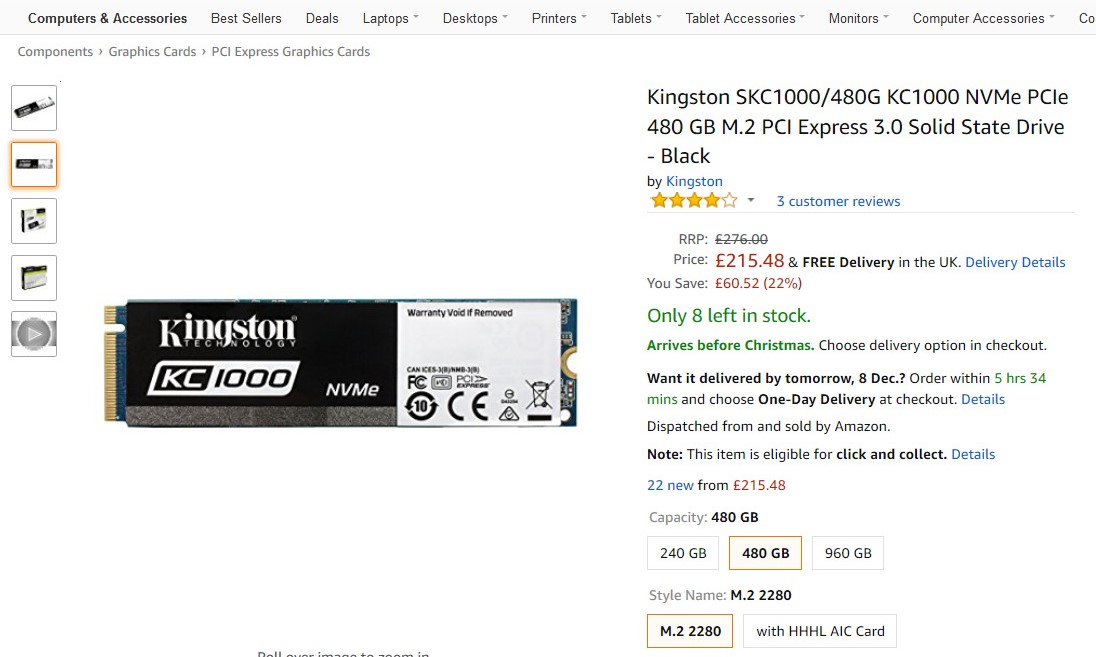Expand the Desktops dropdown menu
This screenshot has height=657, width=1096.
[x=475, y=18]
